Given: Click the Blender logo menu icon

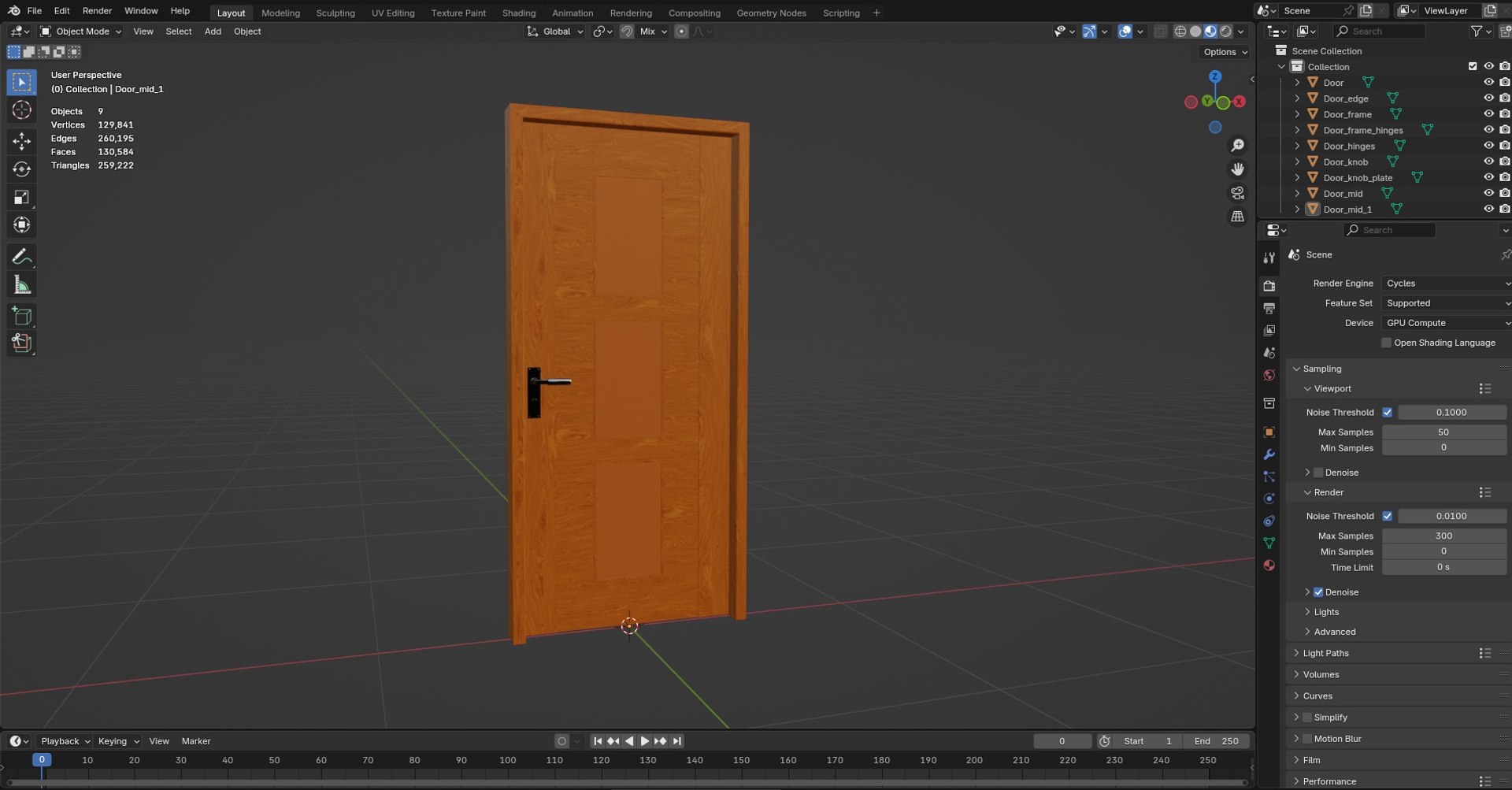Looking at the screenshot, I should (x=13, y=11).
